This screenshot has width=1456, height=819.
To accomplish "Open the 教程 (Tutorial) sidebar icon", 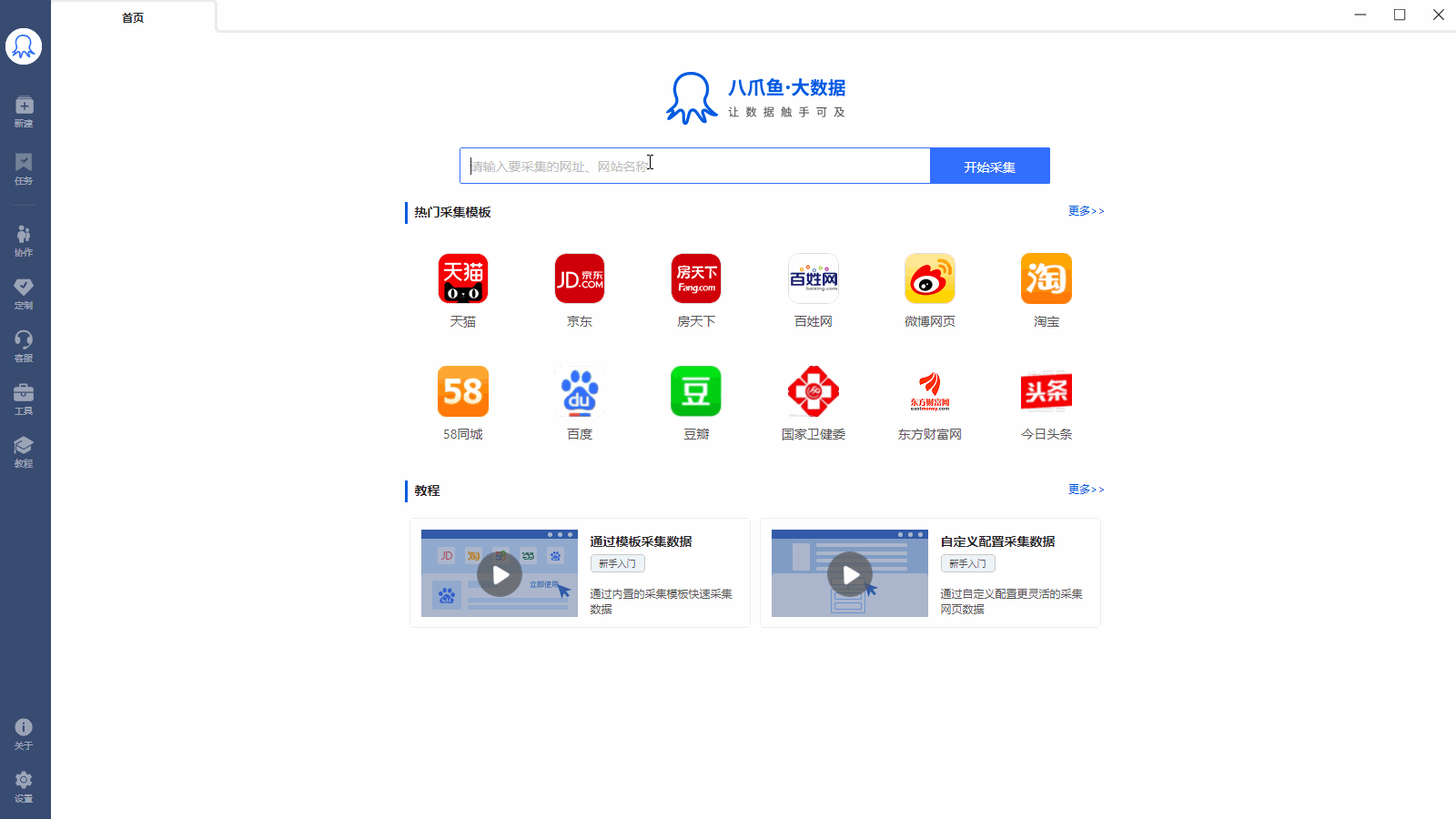I will 24,452.
